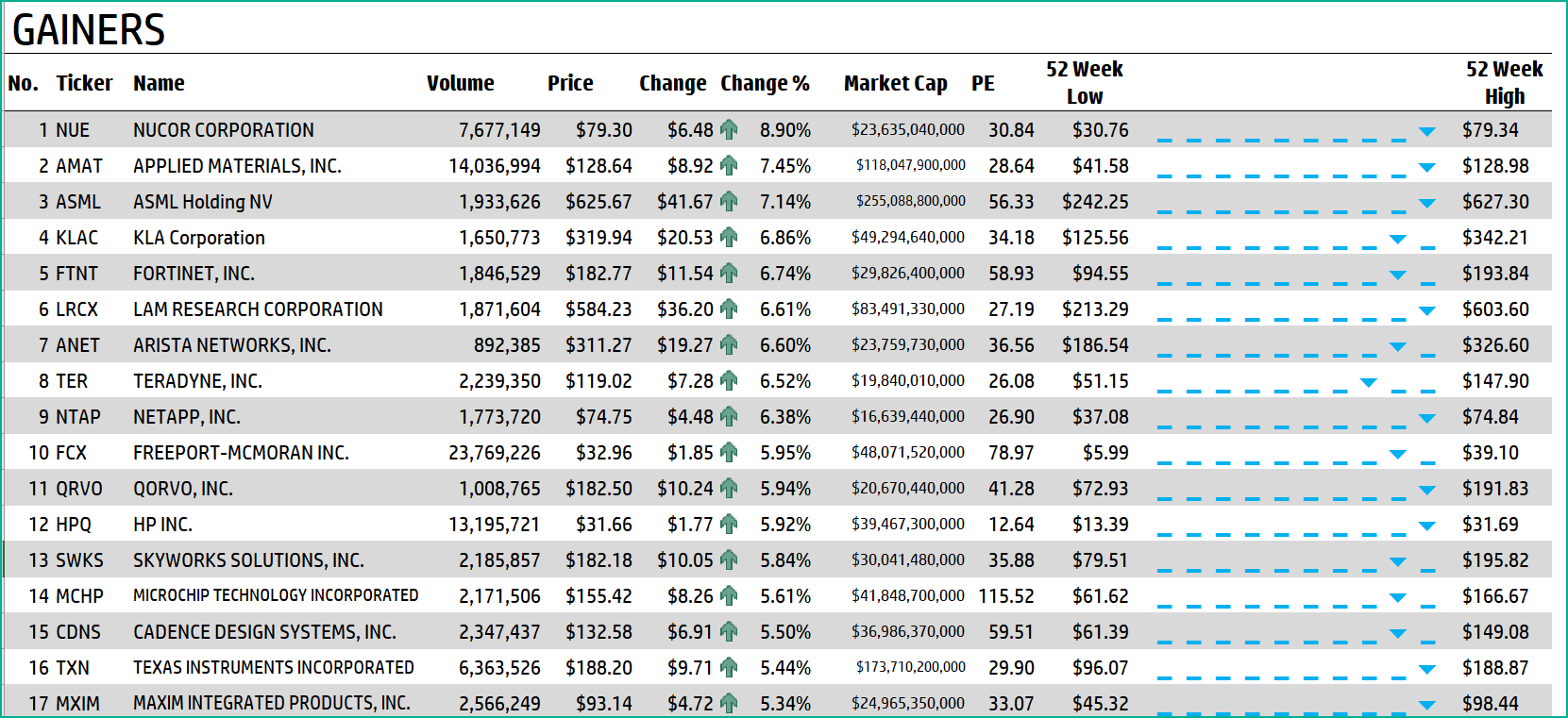This screenshot has height=718, width=1568.
Task: Click the green arrow in the MCHP row
Action: click(729, 596)
